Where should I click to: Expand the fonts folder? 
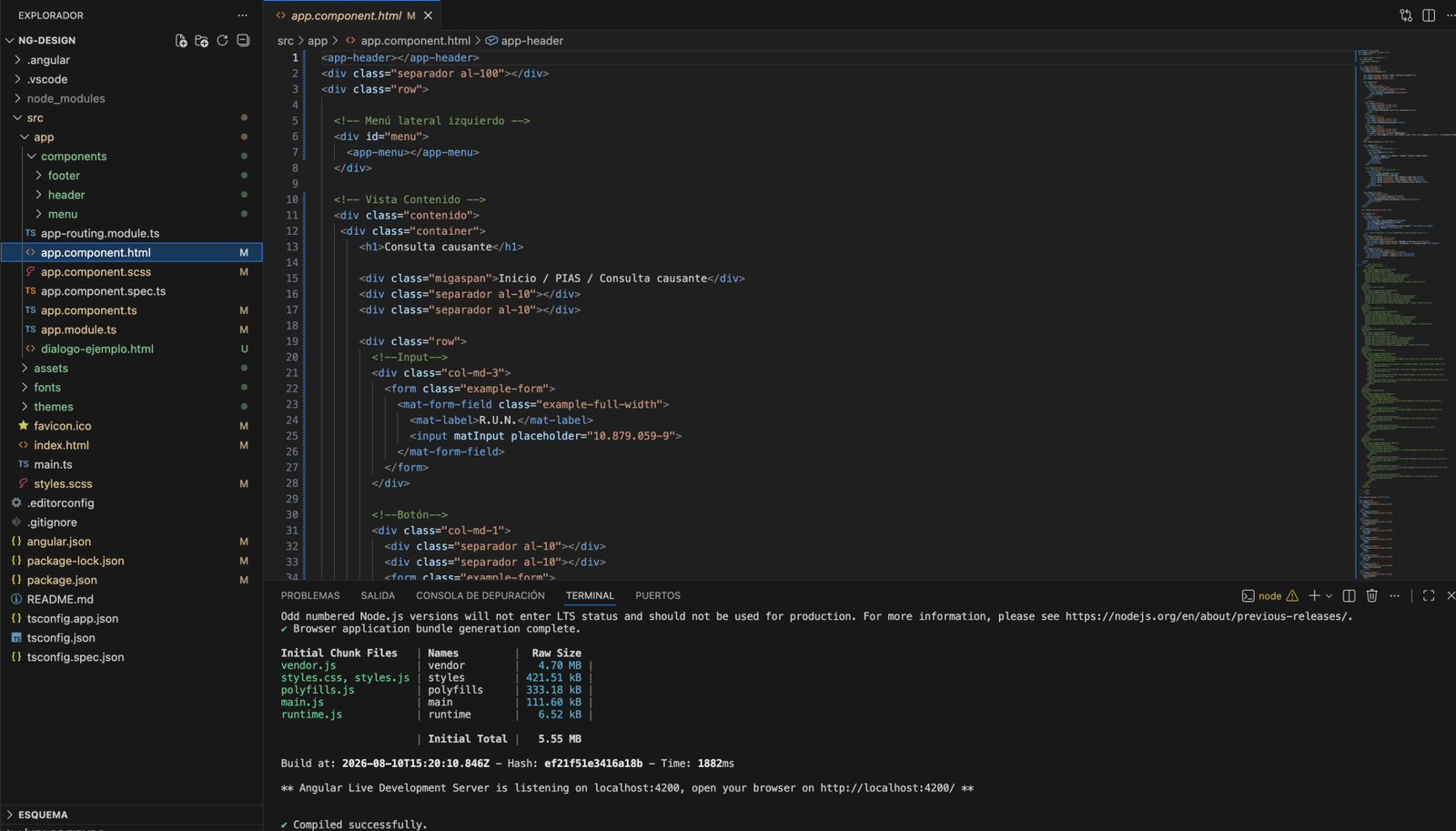[131, 388]
